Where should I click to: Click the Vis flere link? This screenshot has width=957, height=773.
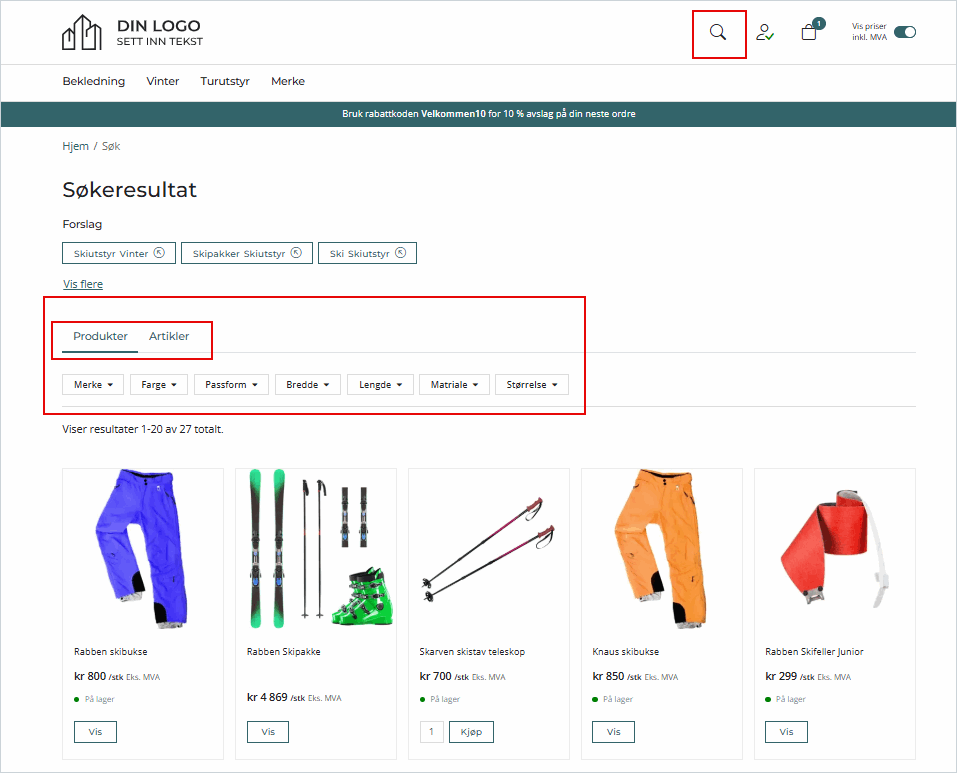[x=83, y=284]
